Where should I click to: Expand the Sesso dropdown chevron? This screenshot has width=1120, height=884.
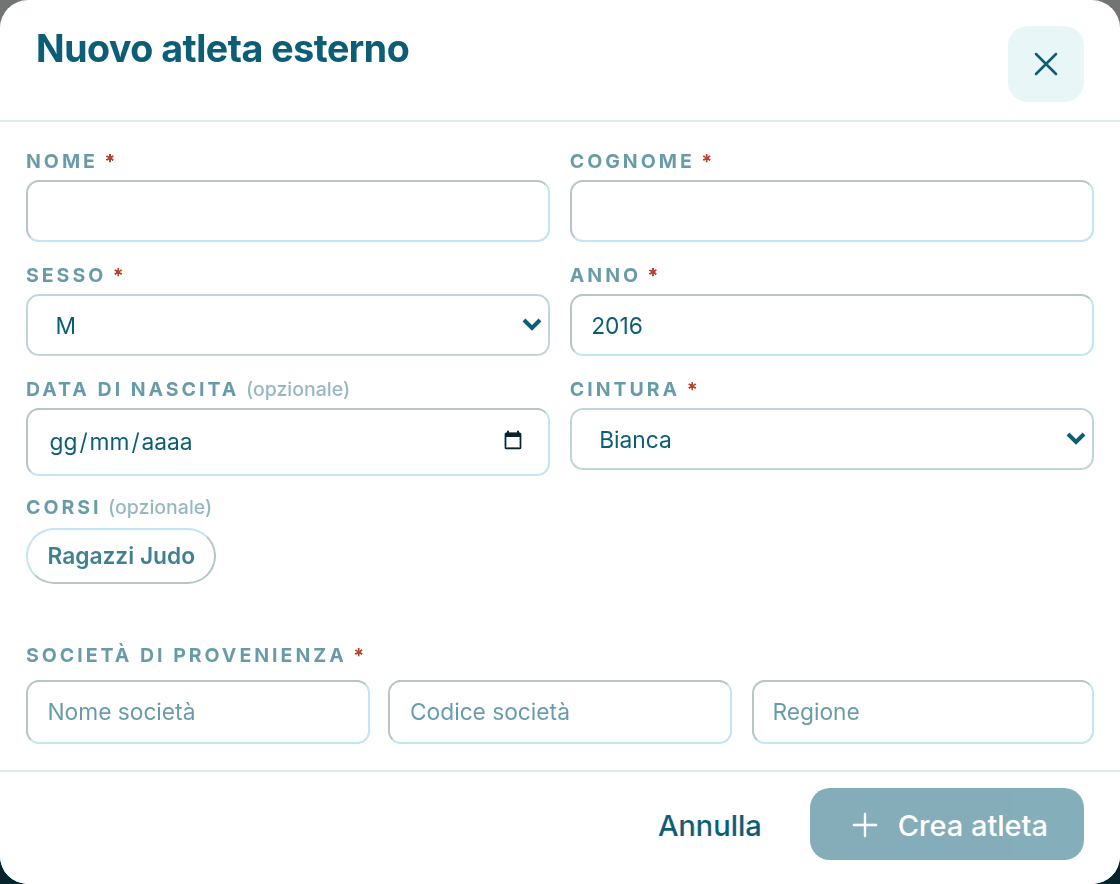pos(531,325)
